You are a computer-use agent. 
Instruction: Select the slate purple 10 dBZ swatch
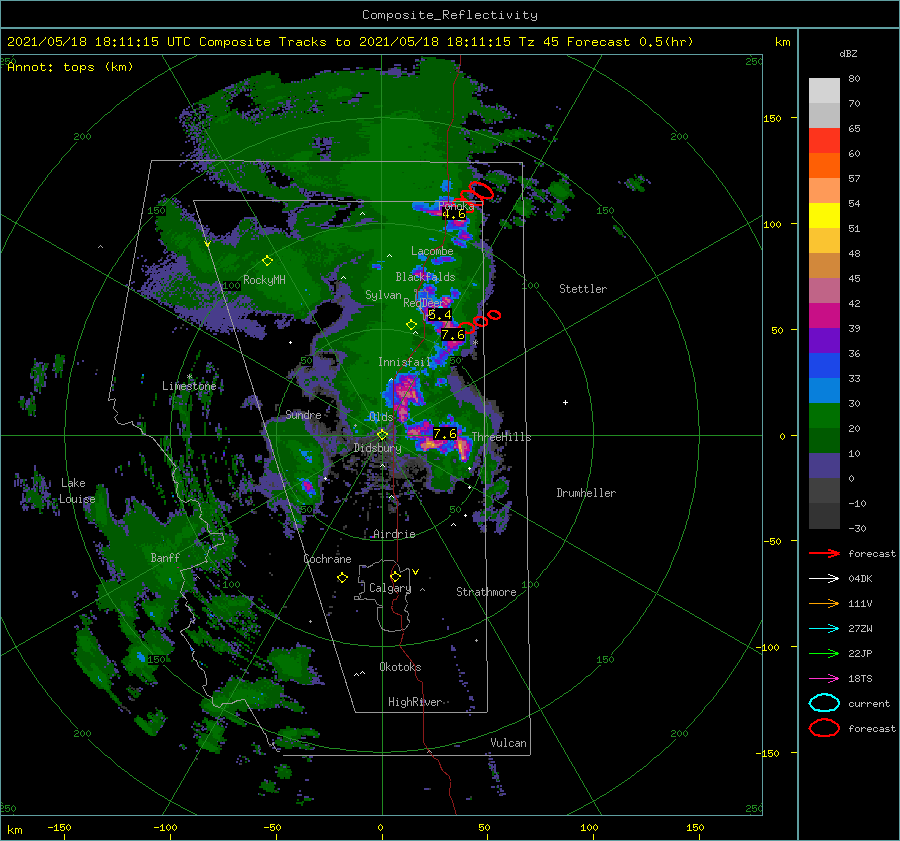pos(824,466)
